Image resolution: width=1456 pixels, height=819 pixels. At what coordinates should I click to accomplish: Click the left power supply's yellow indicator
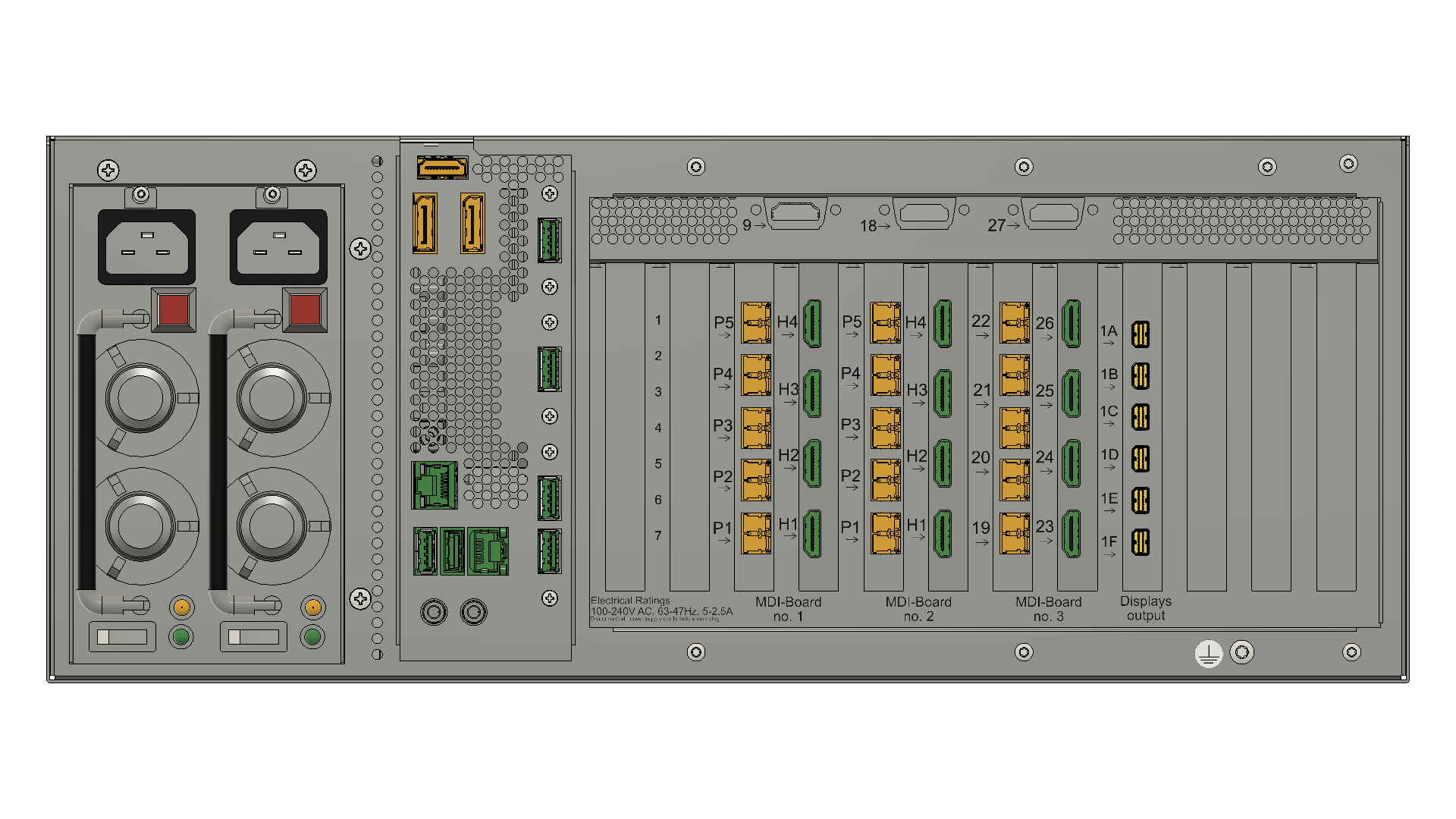pos(181,607)
